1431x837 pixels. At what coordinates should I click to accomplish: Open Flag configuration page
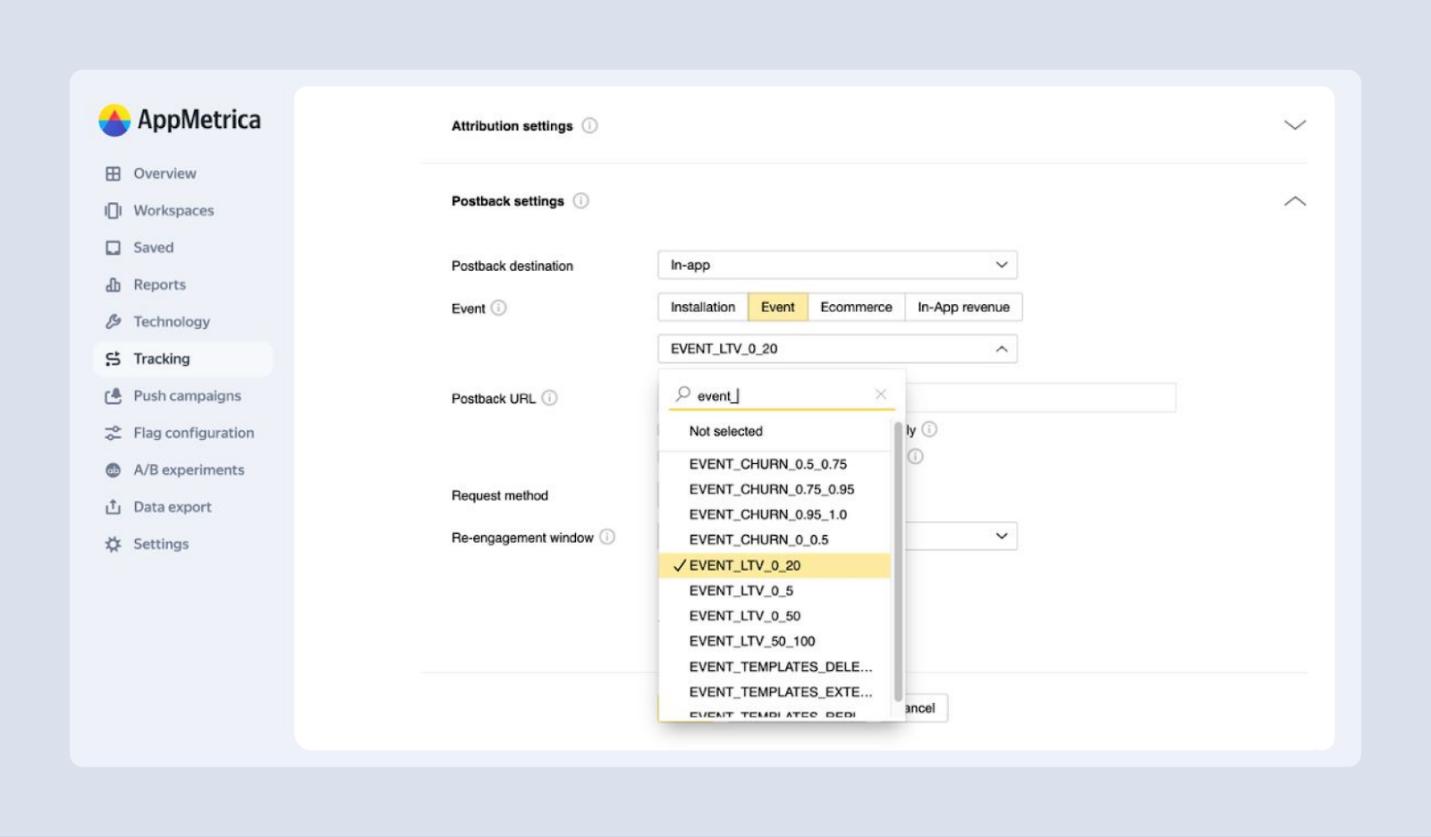[193, 432]
